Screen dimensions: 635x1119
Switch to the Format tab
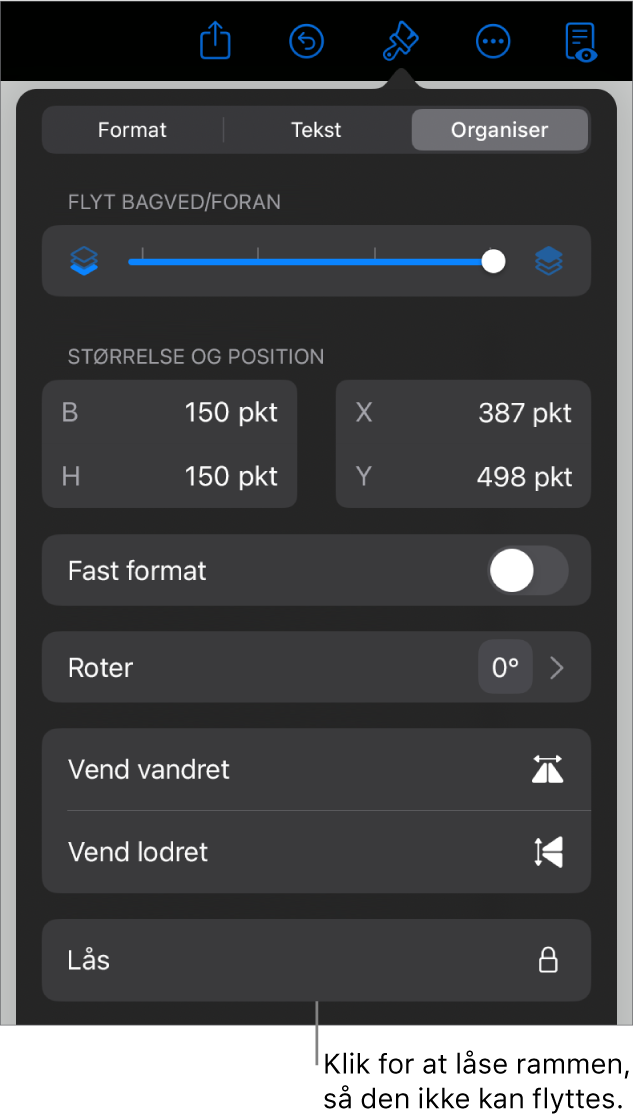(133, 130)
